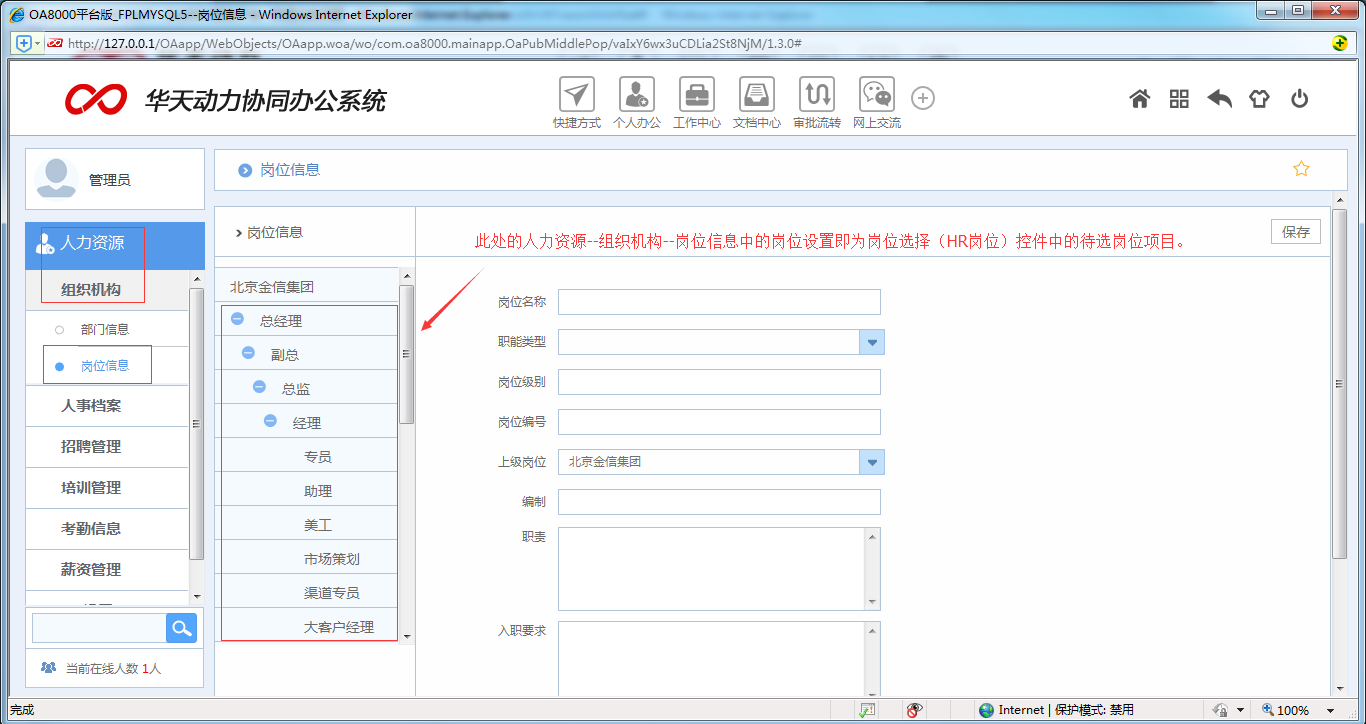Open 人事档案 menu section
Image resolution: width=1366 pixels, height=724 pixels.
(x=91, y=406)
